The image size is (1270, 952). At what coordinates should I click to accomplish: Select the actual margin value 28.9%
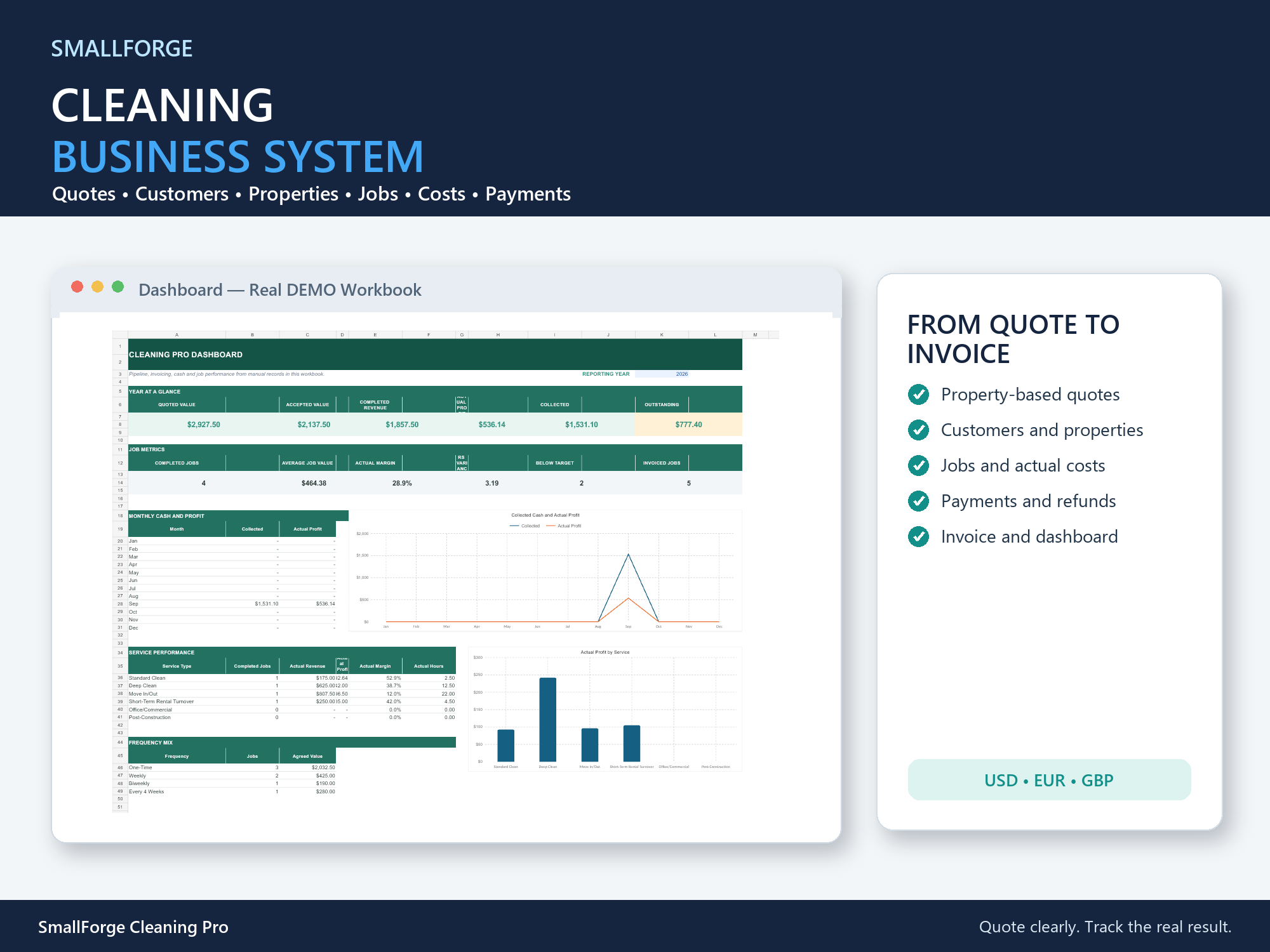tap(402, 483)
